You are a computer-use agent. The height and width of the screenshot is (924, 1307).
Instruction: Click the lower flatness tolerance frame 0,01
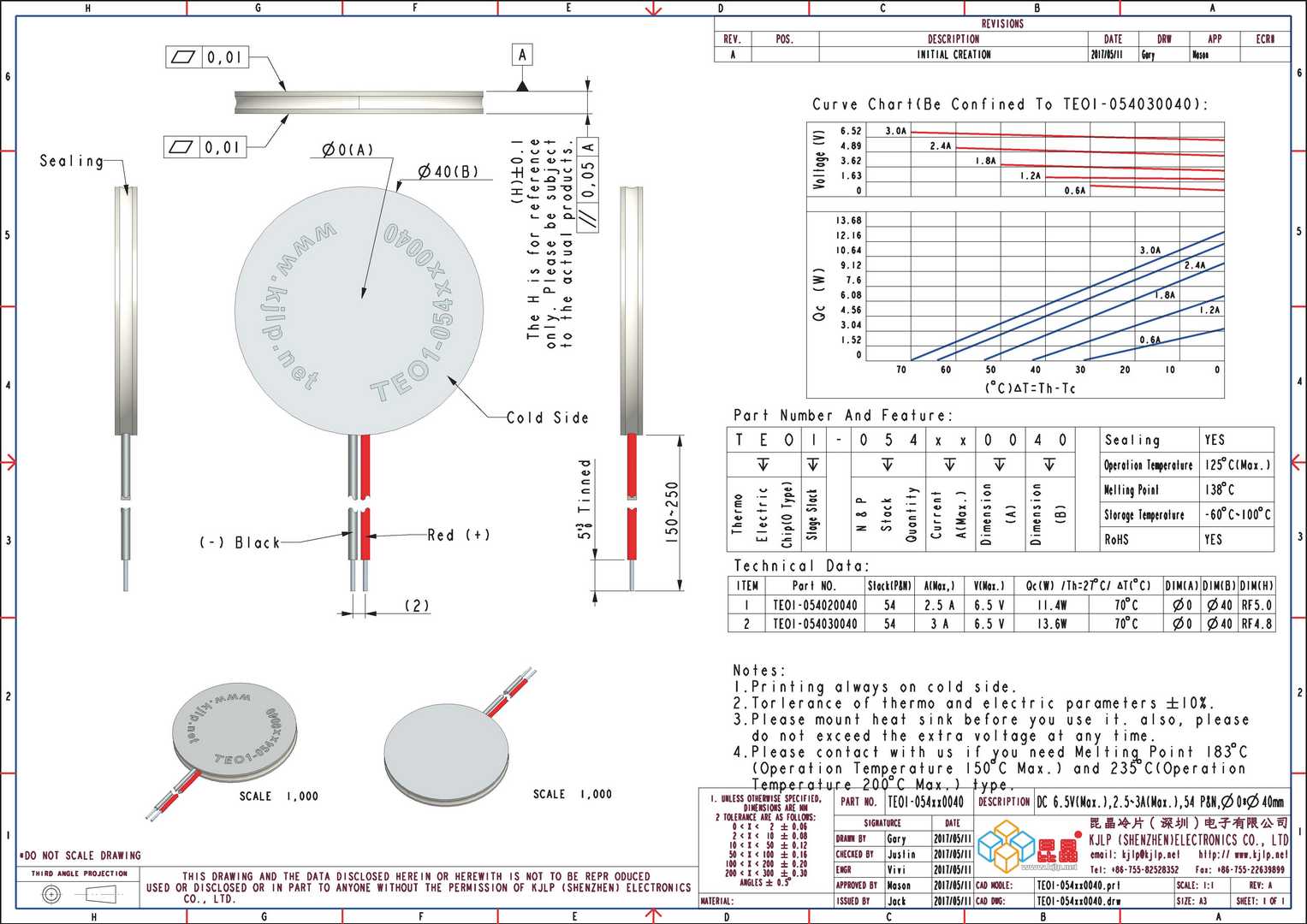[x=205, y=147]
